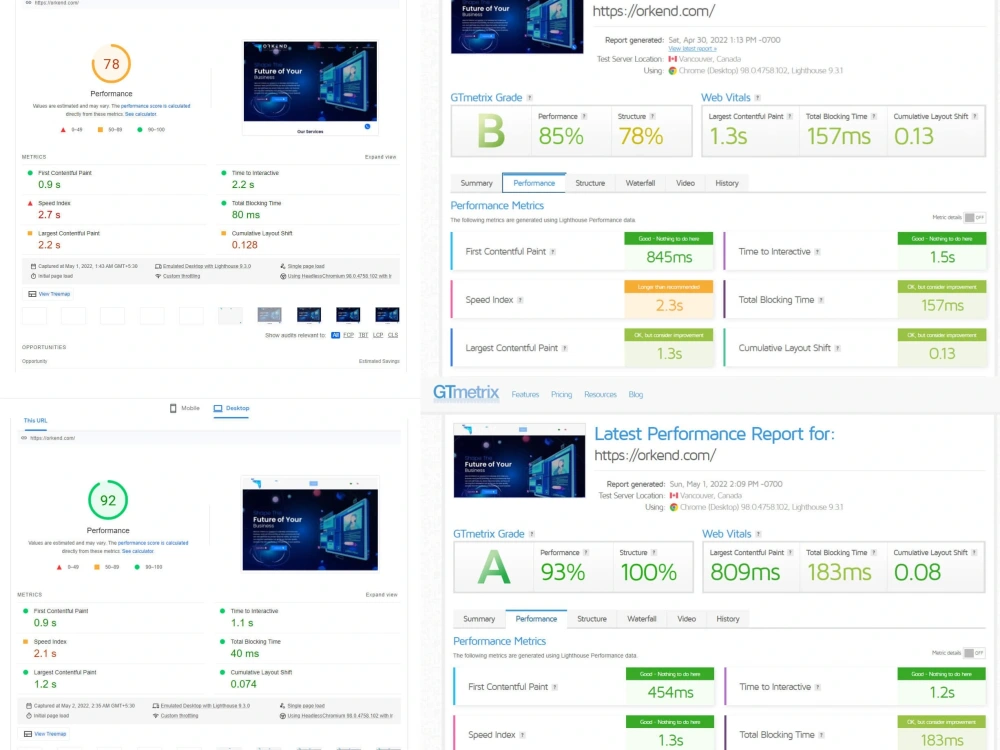Open Structure tab in A-grade GTmetrix report
The image size is (1000, 750).
592,619
